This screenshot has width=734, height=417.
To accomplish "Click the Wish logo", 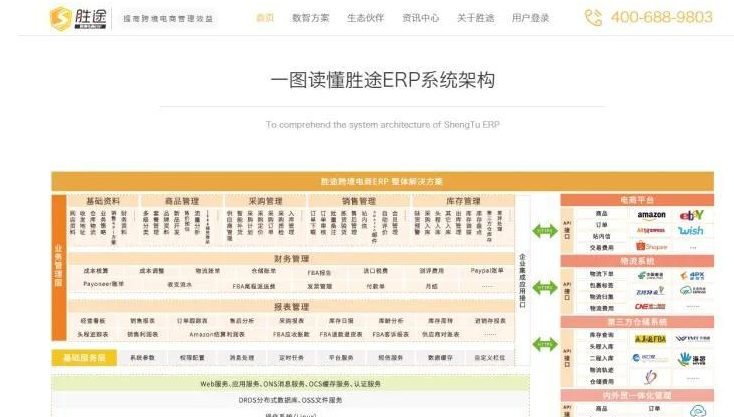I will pos(691,230).
